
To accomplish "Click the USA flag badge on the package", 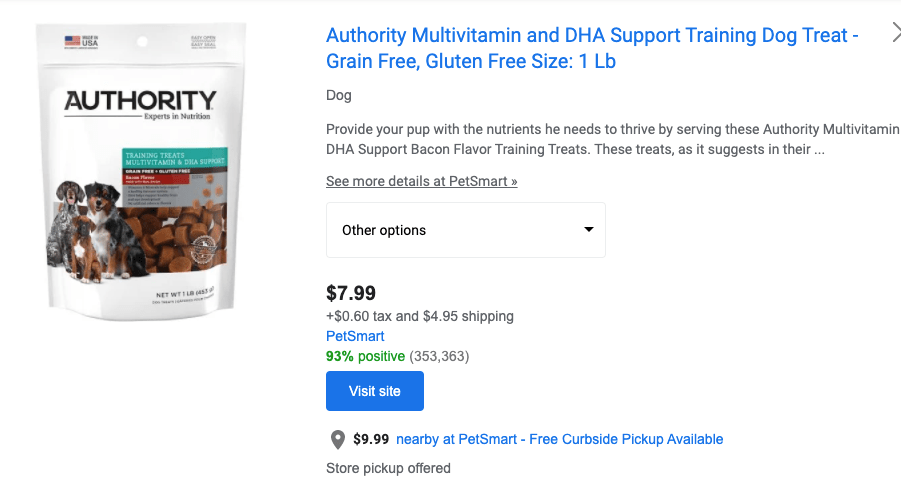I will click(x=72, y=42).
